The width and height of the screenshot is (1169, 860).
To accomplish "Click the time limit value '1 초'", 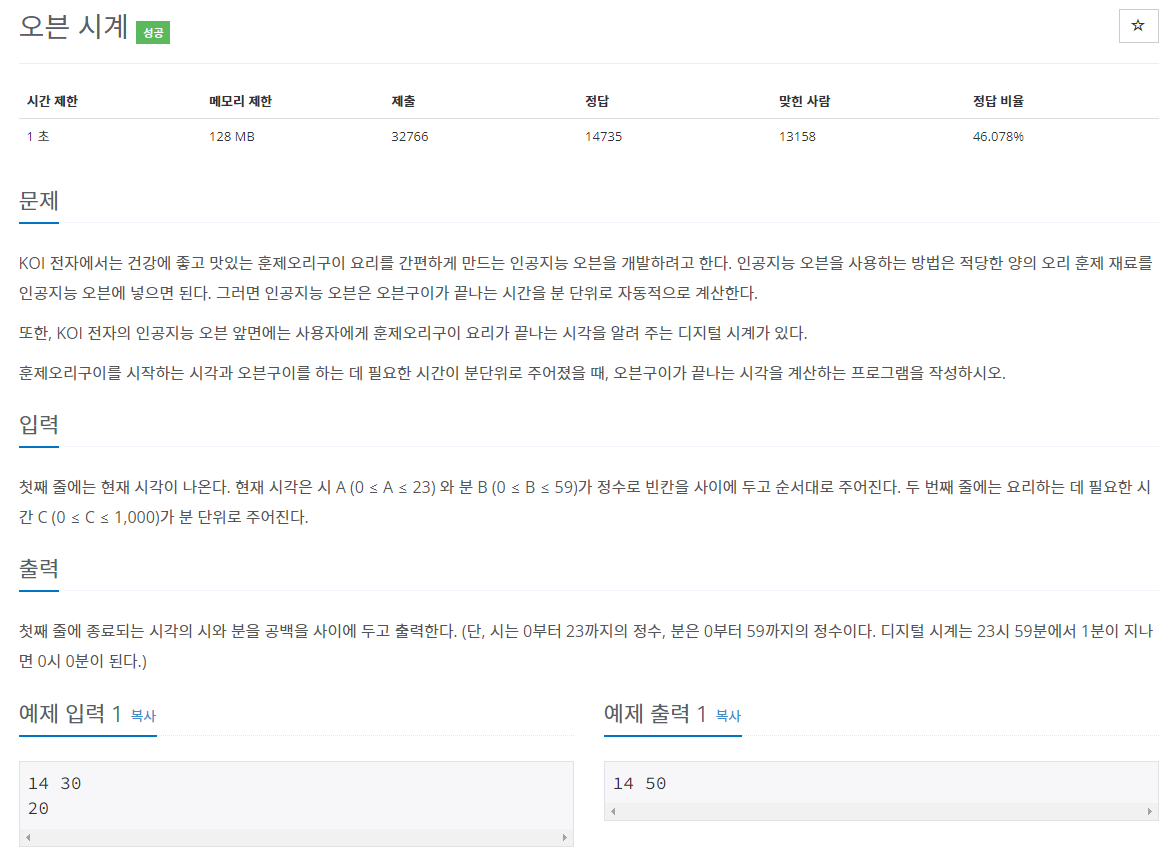I will tap(38, 136).
